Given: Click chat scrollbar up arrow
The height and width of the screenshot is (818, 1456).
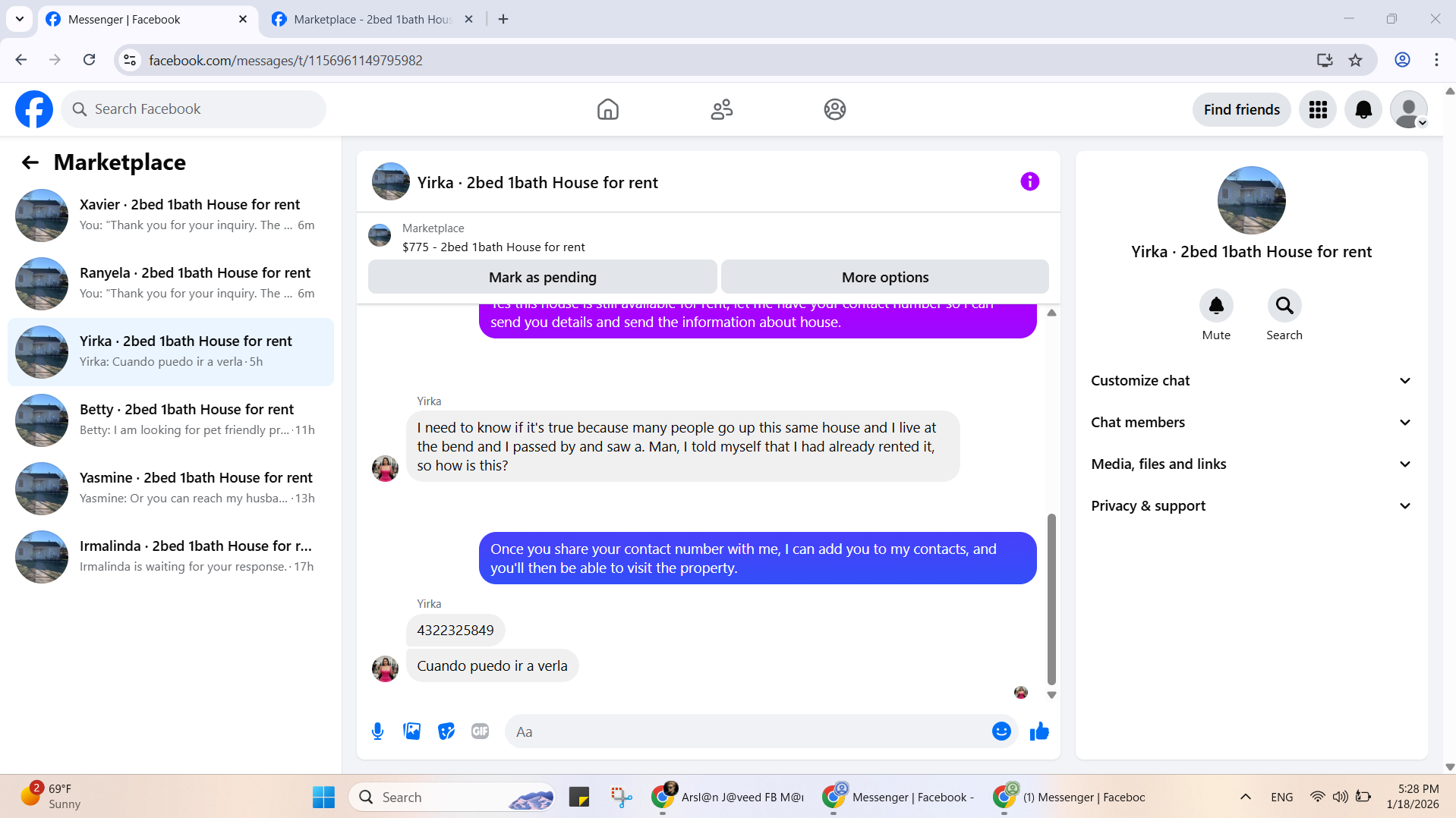Looking at the screenshot, I should [1051, 313].
